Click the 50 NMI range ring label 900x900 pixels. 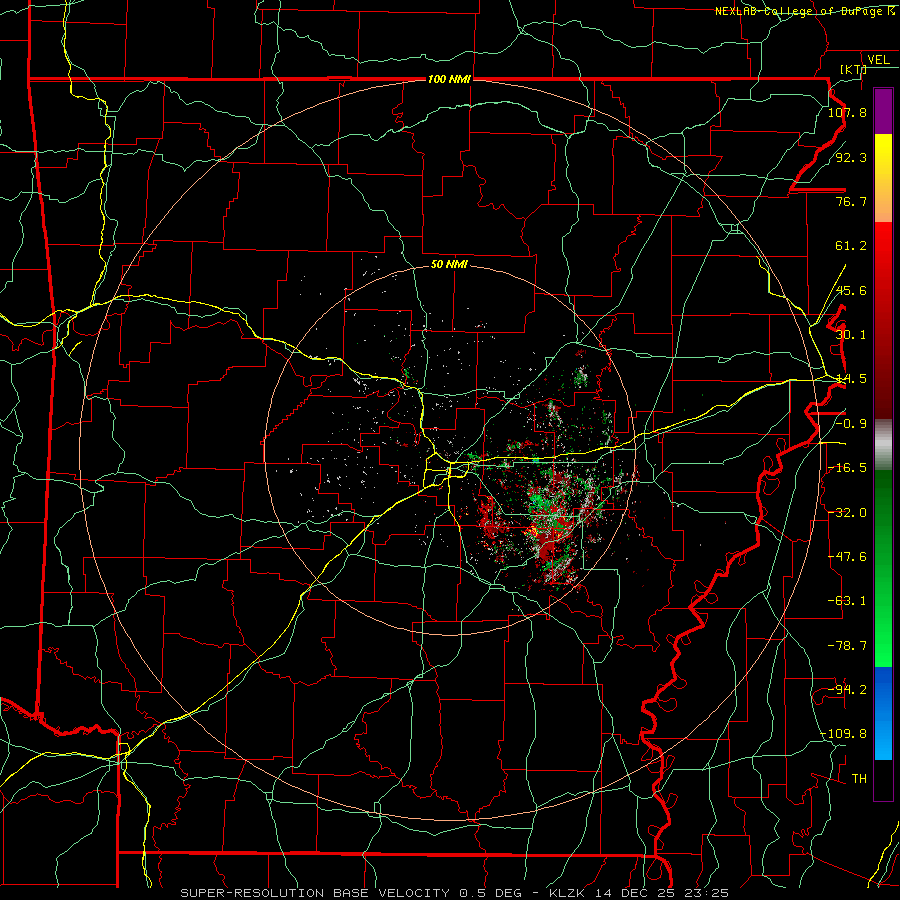pyautogui.click(x=449, y=264)
